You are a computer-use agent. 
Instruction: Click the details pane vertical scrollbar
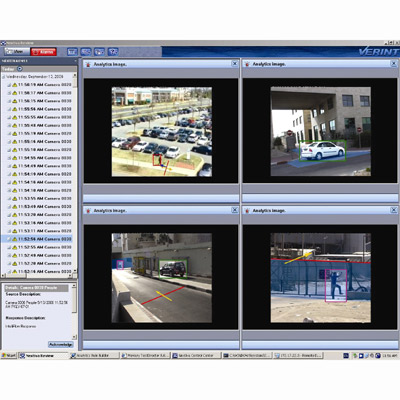[x=75, y=311]
